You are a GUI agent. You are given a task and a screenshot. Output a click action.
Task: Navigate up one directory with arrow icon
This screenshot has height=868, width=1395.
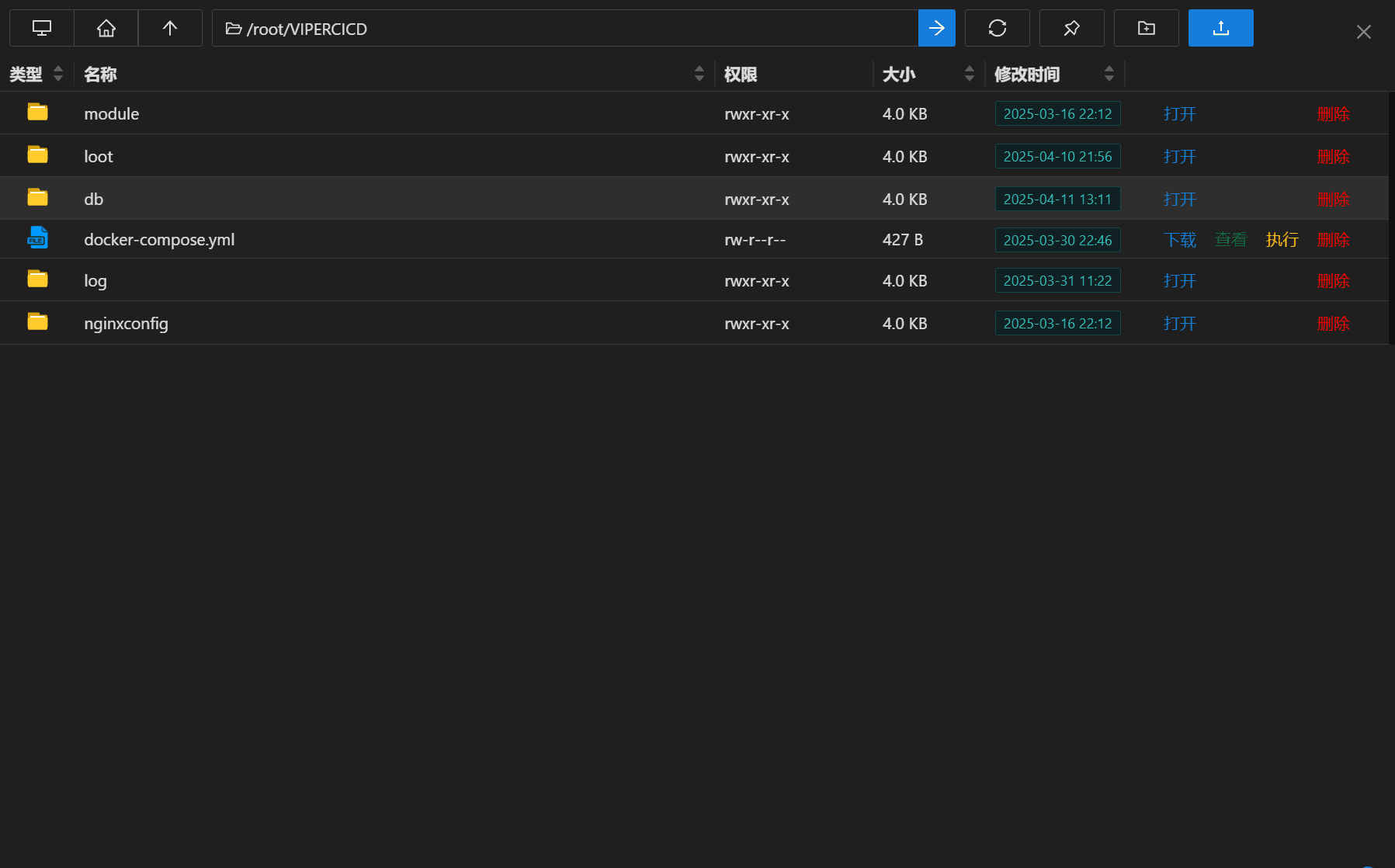click(x=170, y=28)
